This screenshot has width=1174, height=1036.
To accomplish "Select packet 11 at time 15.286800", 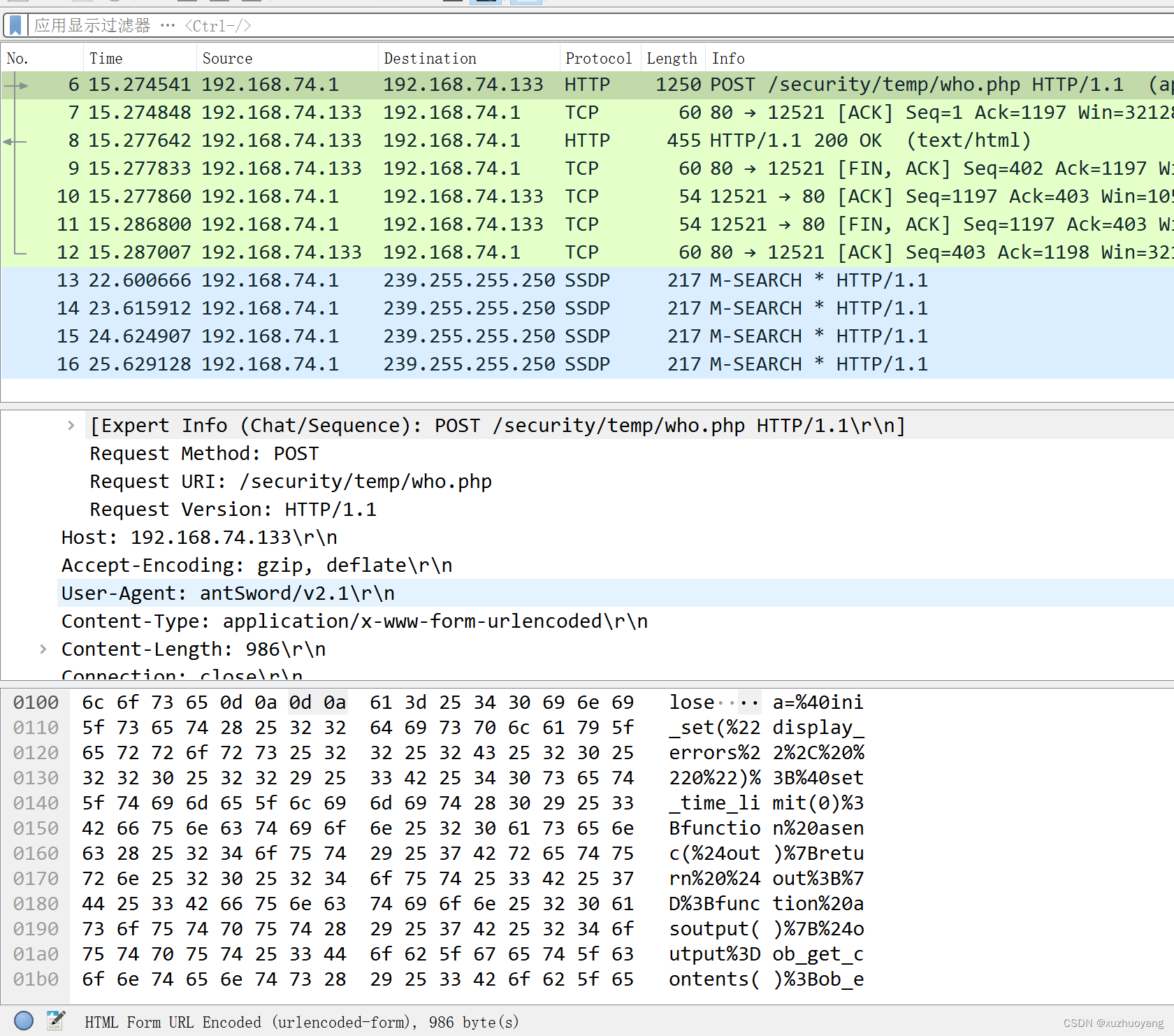I will pyautogui.click(x=587, y=224).
